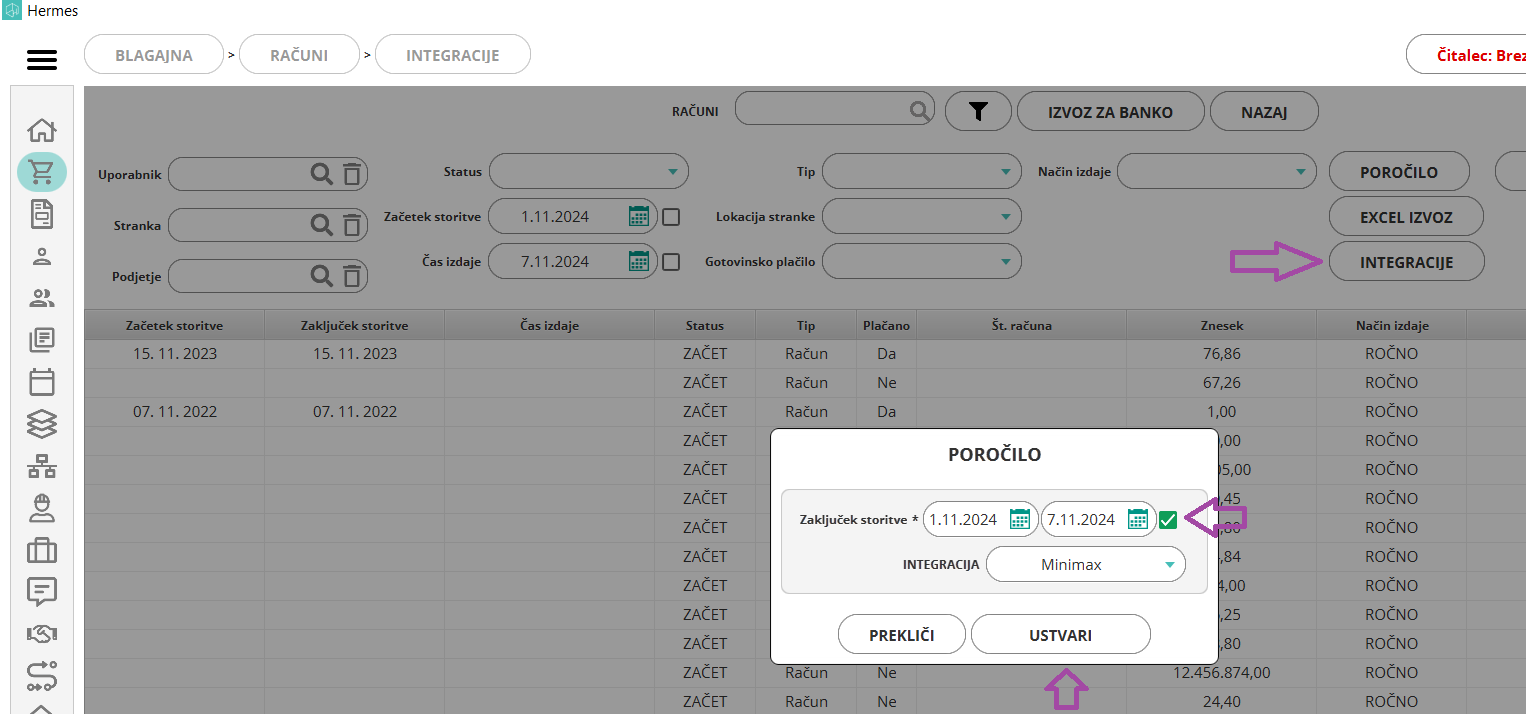The height and width of the screenshot is (714, 1526).
Task: Click the POROČILO button in the filter area
Action: [1399, 172]
